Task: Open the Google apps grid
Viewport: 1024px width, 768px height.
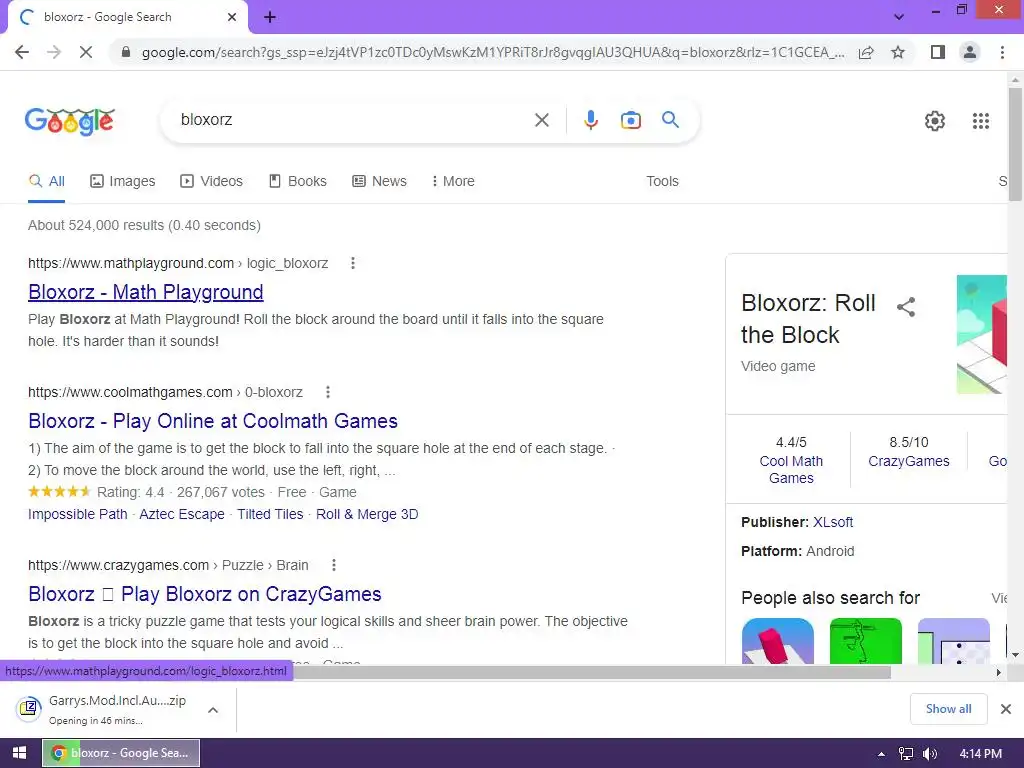Action: coord(980,121)
